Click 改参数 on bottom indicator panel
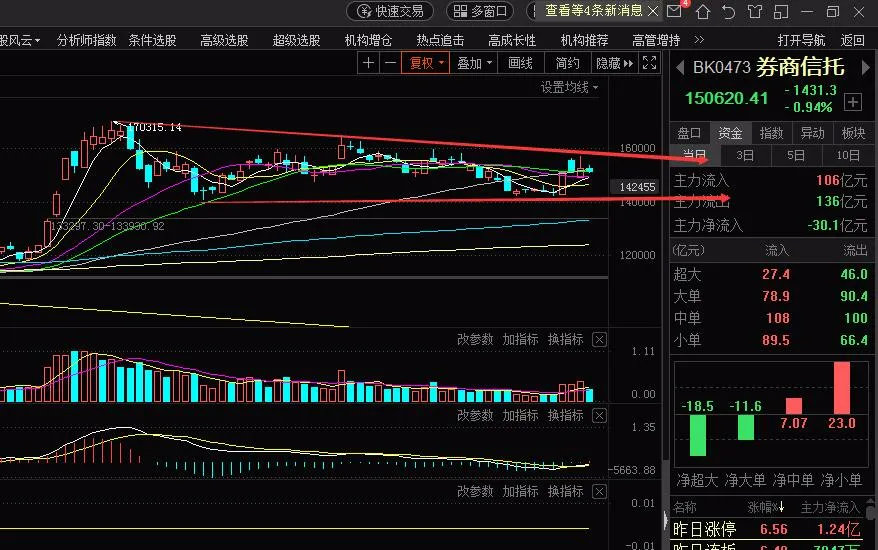 point(475,492)
